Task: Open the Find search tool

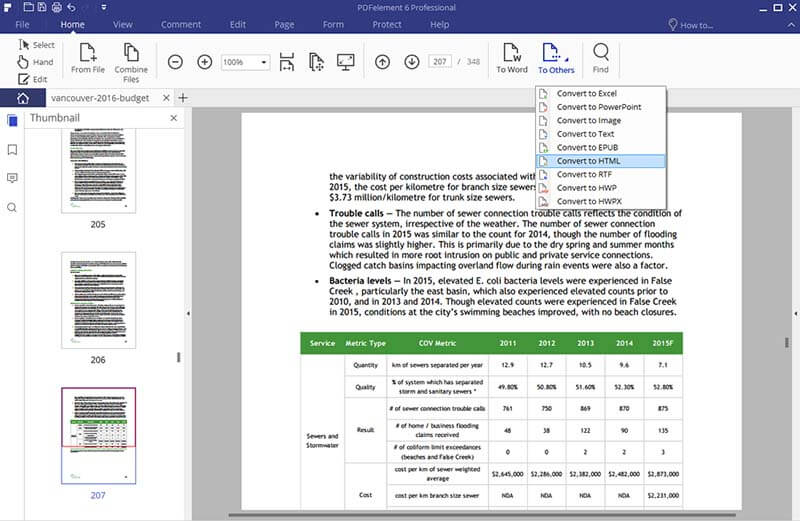Action: 601,58
